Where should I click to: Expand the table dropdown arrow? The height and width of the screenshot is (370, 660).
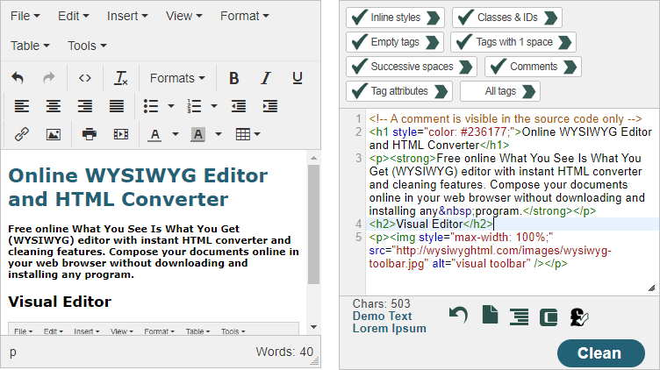point(257,135)
